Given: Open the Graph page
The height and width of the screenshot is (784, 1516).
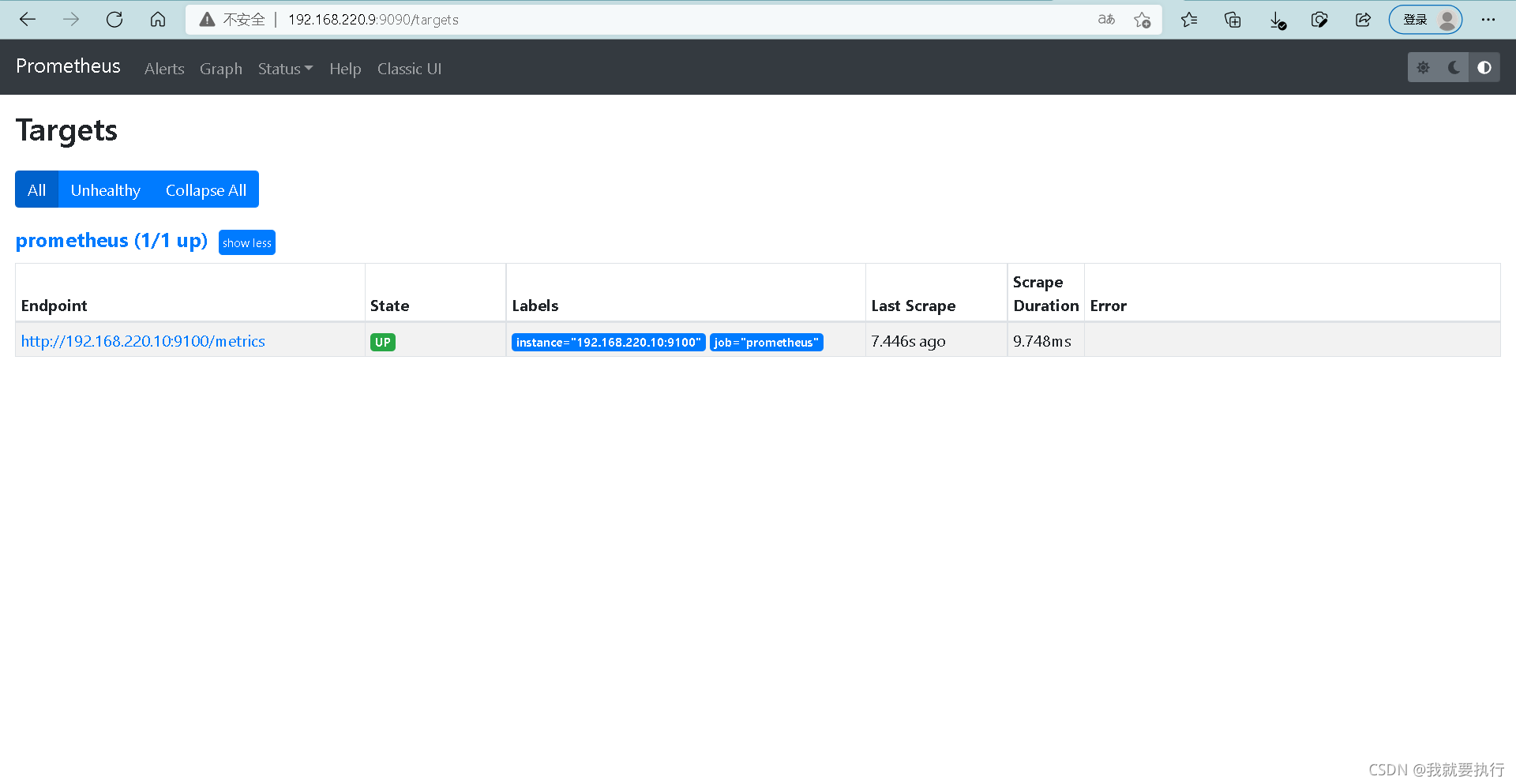Looking at the screenshot, I should (x=221, y=69).
